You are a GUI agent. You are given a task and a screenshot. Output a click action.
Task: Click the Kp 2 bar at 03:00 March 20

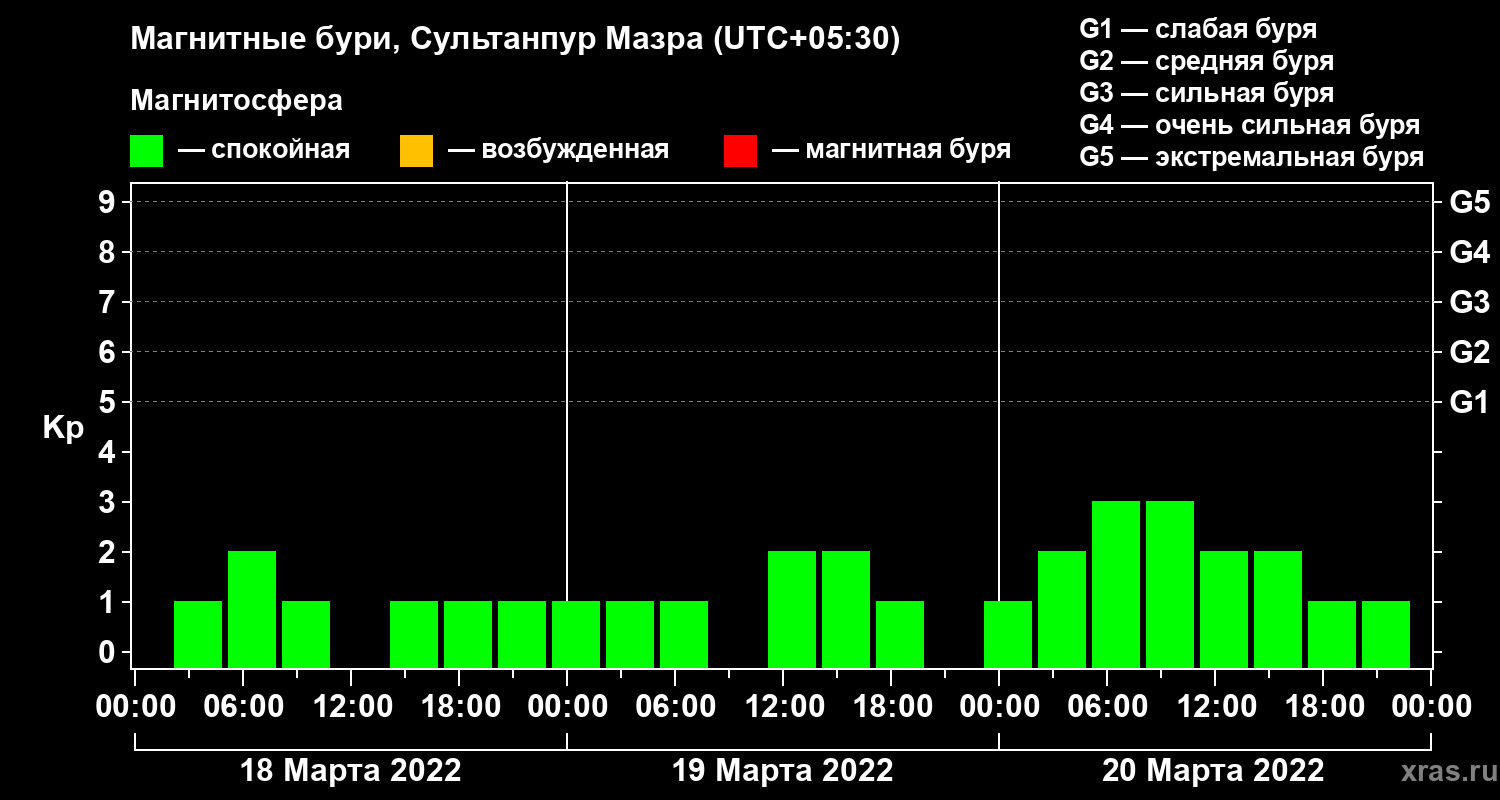[1062, 609]
